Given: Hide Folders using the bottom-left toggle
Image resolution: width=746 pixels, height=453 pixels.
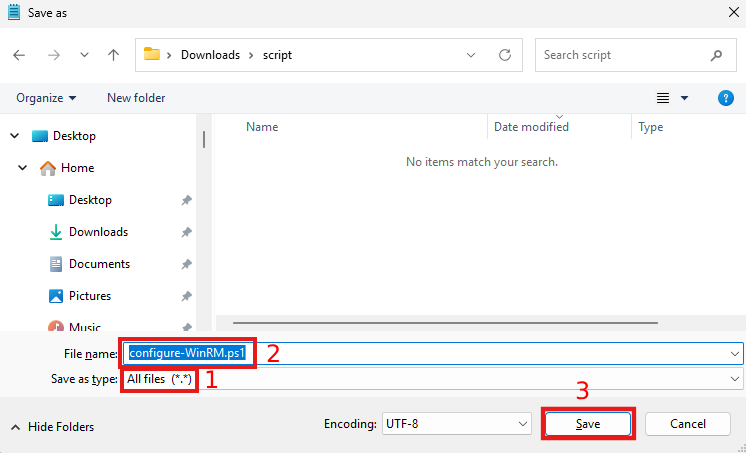Looking at the screenshot, I should click(52, 427).
